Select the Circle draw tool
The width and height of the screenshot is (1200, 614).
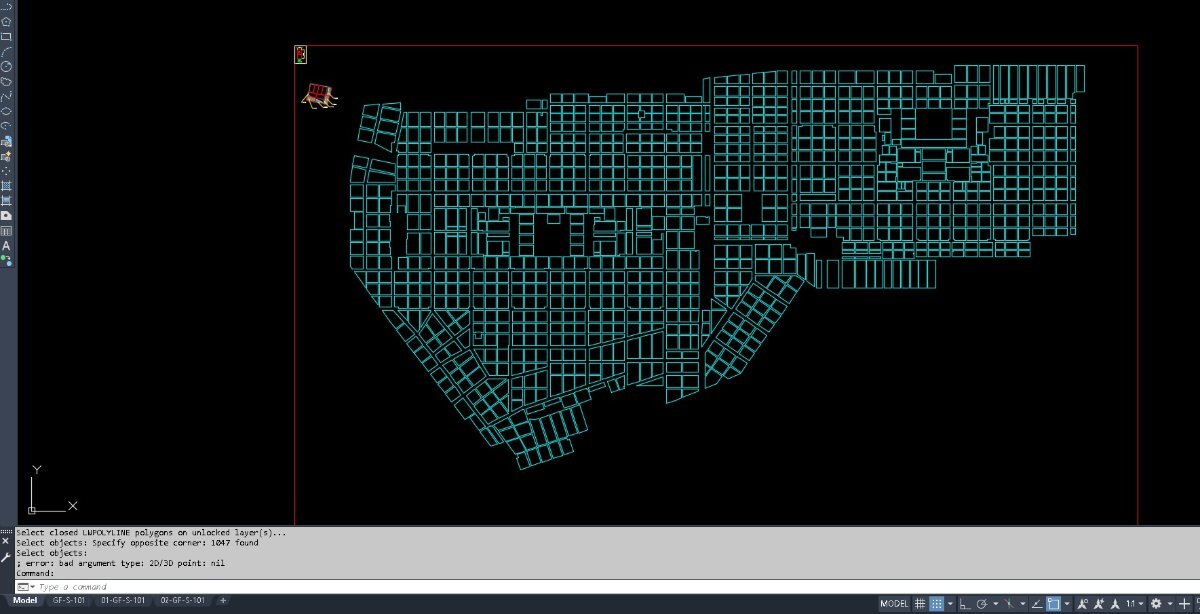(6, 66)
